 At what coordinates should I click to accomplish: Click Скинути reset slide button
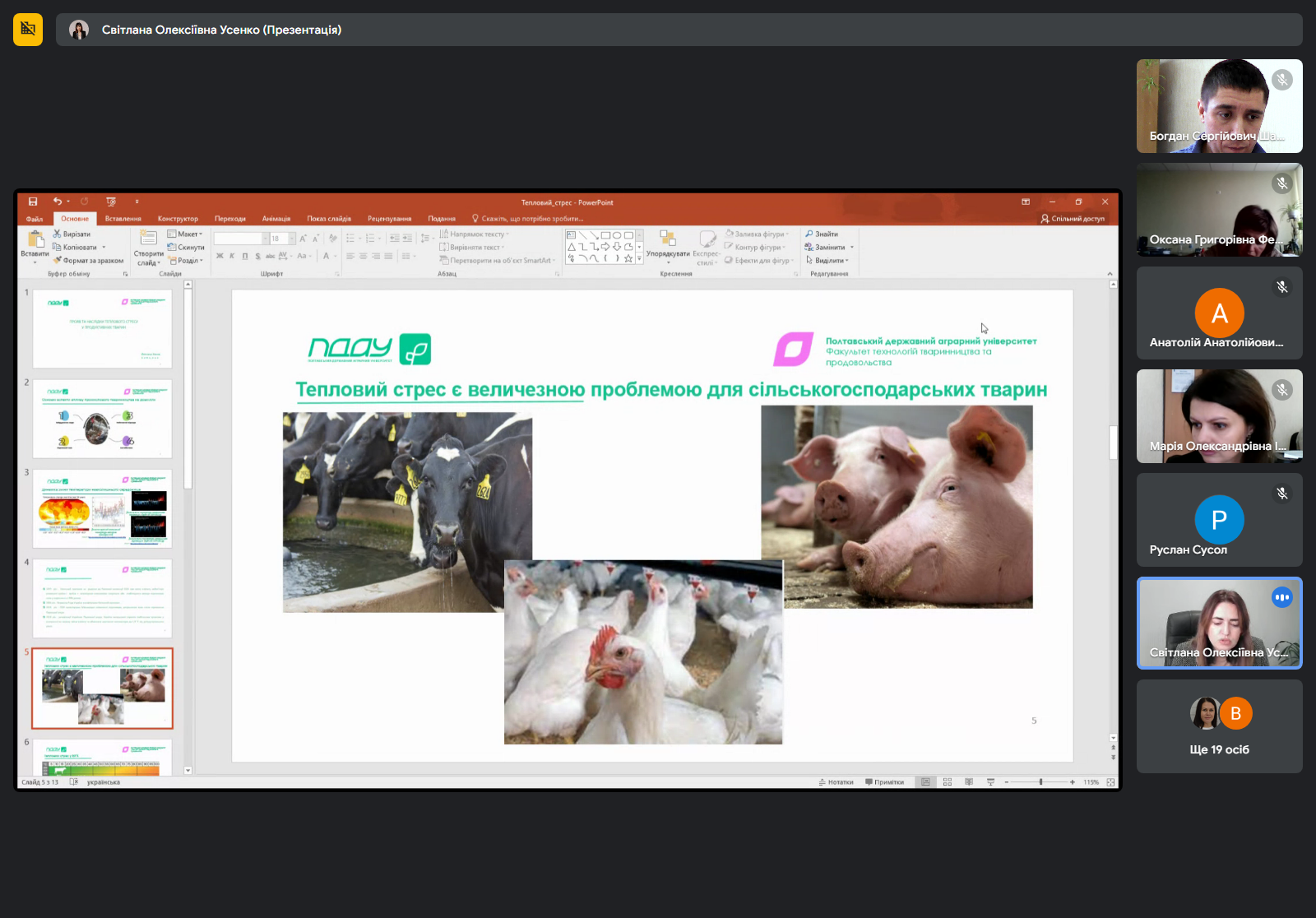(186, 247)
